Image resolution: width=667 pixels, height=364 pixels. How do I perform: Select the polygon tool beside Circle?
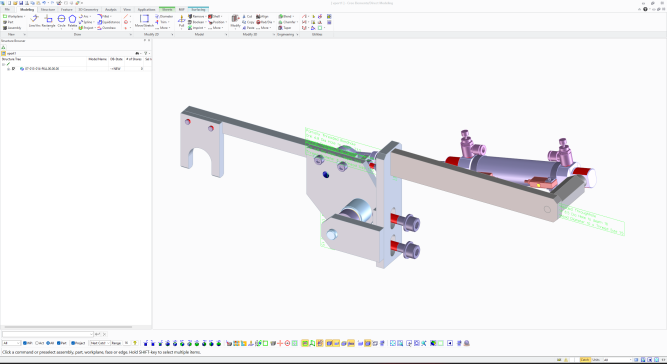[72, 21]
